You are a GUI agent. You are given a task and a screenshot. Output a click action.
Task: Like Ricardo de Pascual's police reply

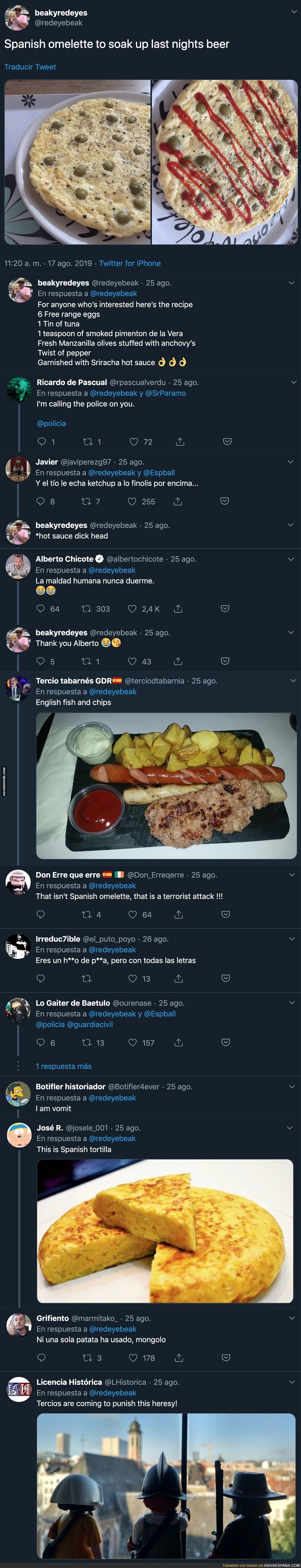pos(133,442)
